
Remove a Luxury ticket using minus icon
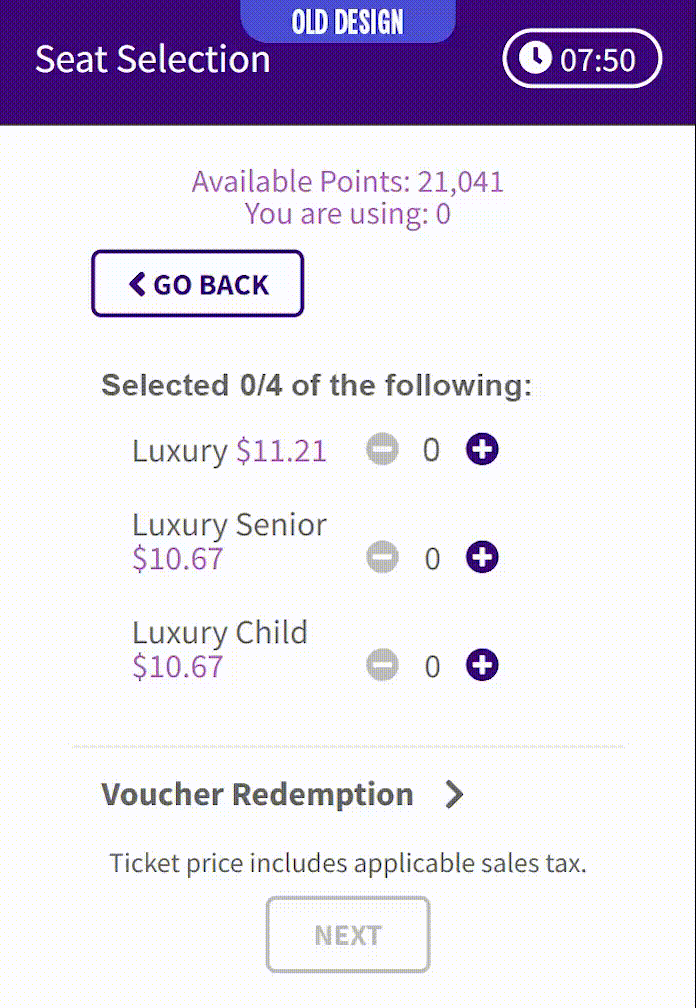382,450
